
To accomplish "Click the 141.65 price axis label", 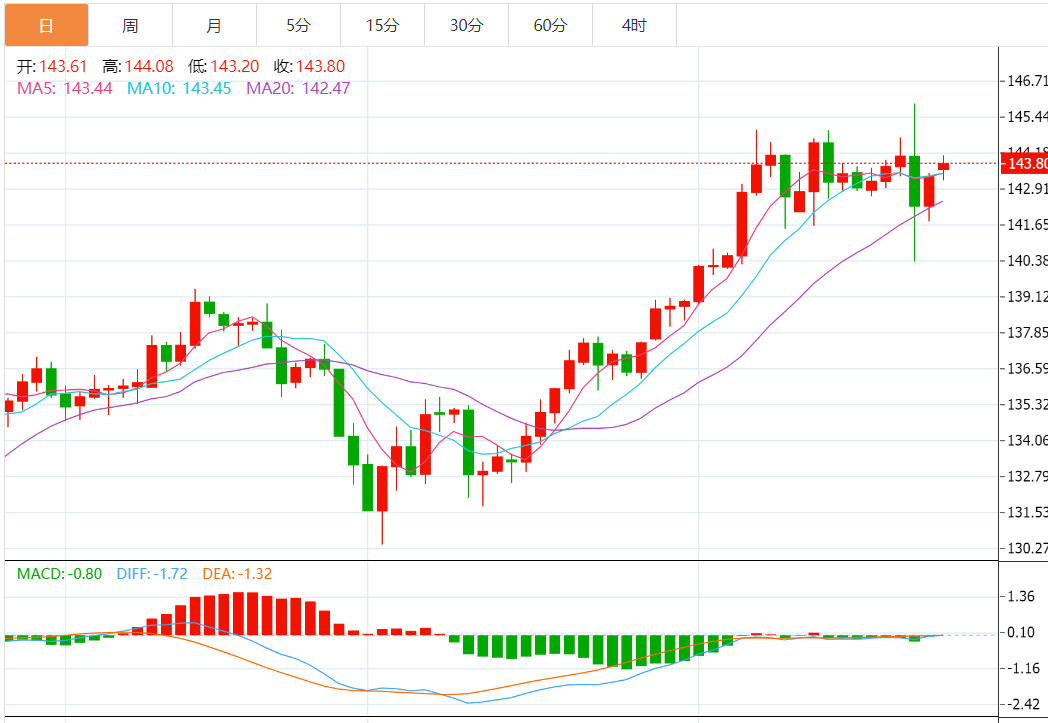I will [1027, 225].
